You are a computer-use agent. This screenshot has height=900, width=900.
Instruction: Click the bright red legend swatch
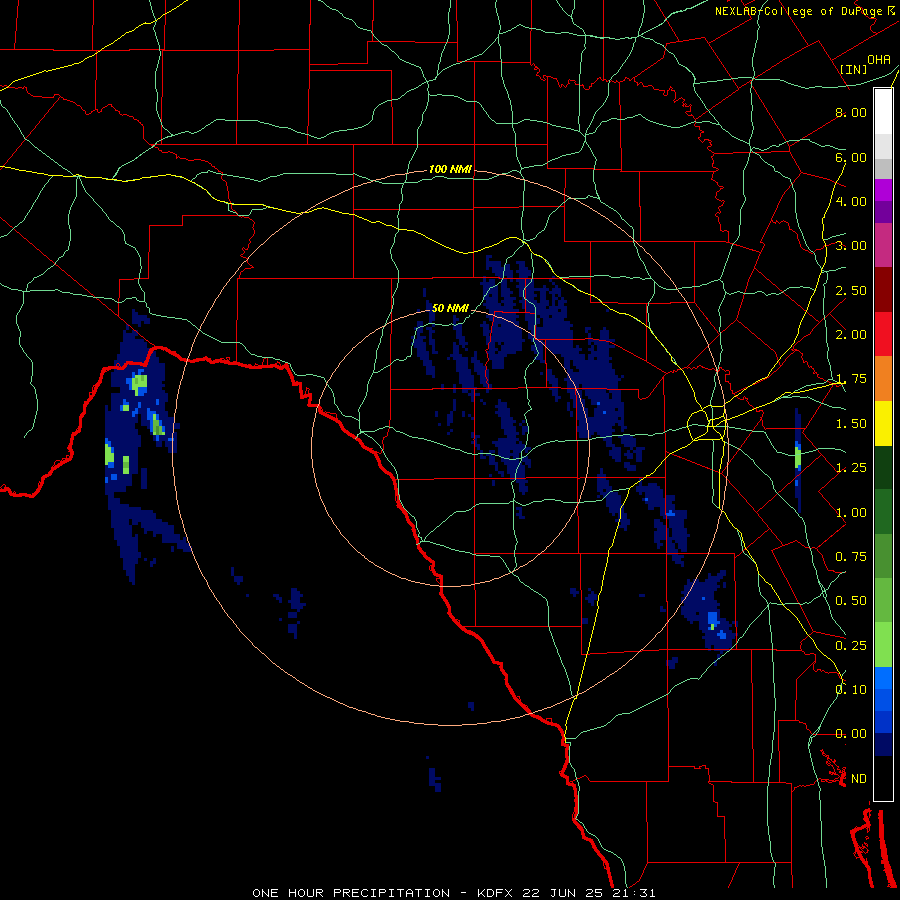click(x=883, y=334)
